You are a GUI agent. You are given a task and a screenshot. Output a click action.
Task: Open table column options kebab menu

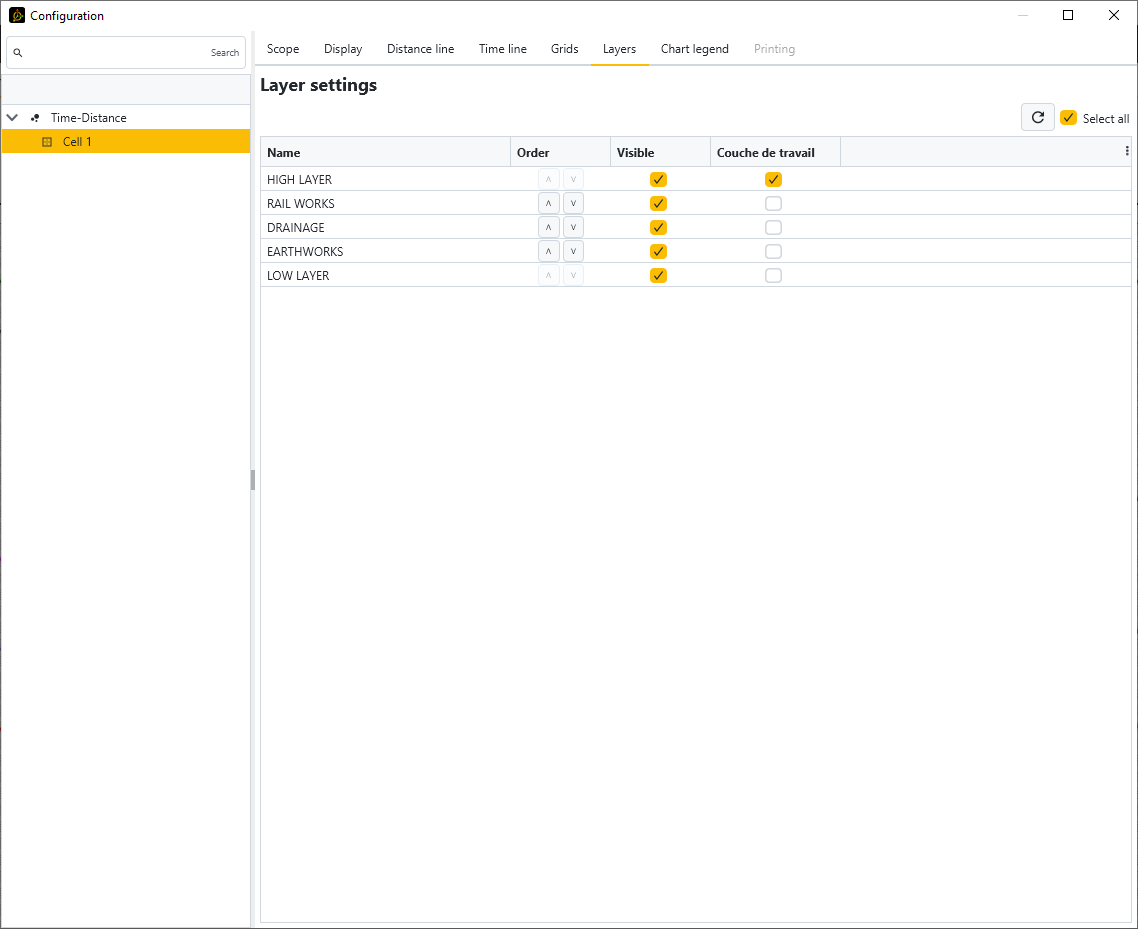tap(1127, 152)
